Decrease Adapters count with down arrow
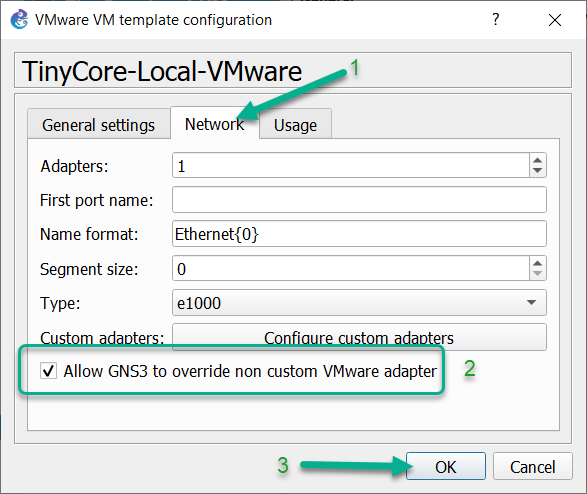587x494 pixels. pyautogui.click(x=538, y=171)
